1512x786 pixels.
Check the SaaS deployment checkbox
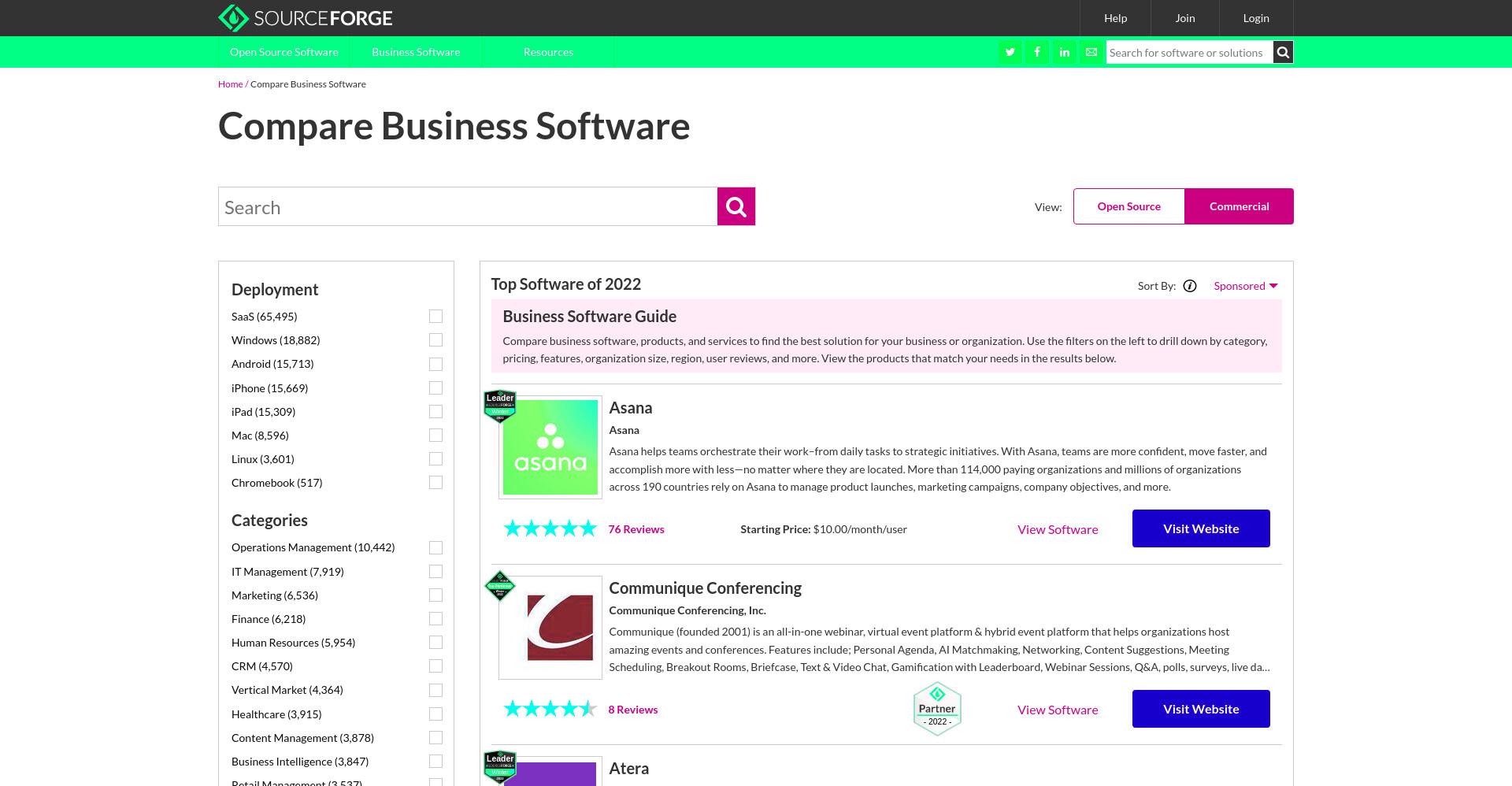pos(435,316)
